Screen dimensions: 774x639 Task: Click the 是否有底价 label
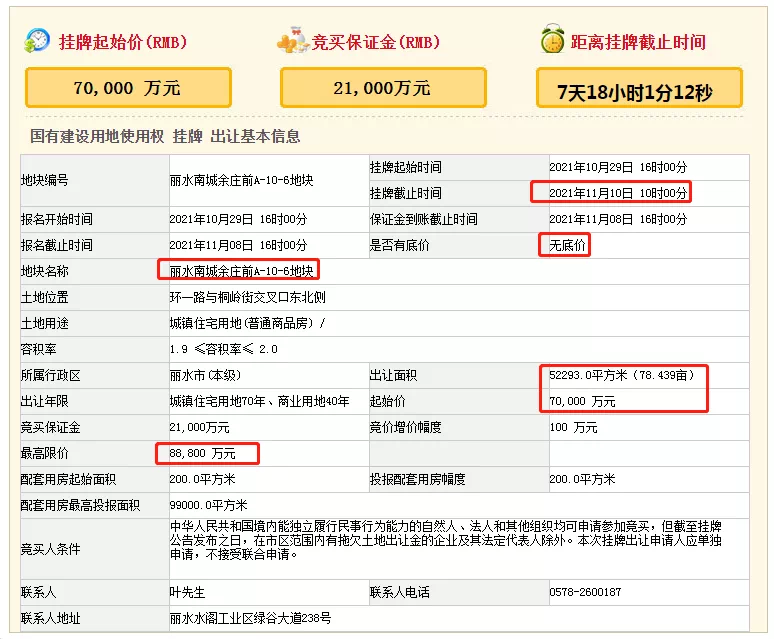[x=399, y=245]
